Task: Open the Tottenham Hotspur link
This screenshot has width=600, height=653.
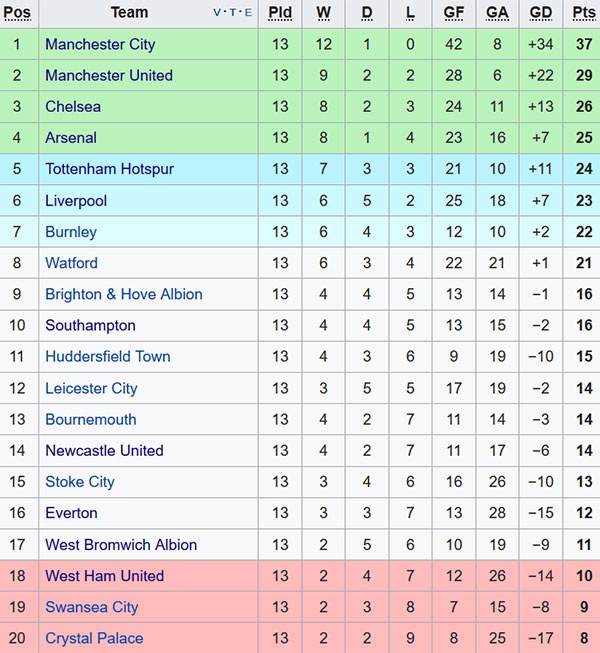Action: (109, 169)
